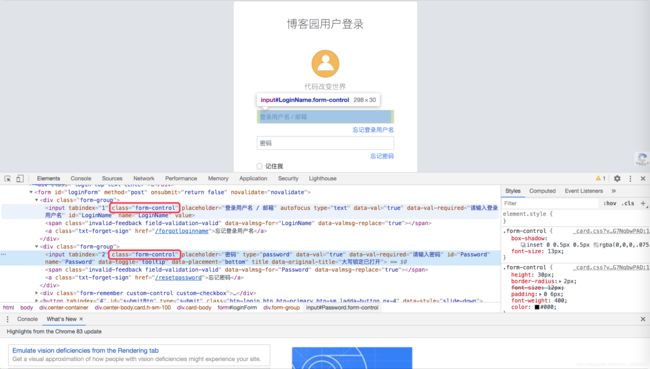Toggle the .cls class editor

click(628, 203)
